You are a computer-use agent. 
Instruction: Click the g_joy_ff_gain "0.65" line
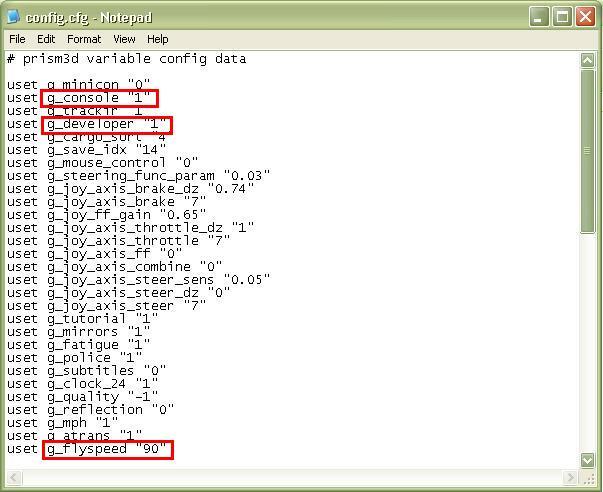tap(107, 215)
